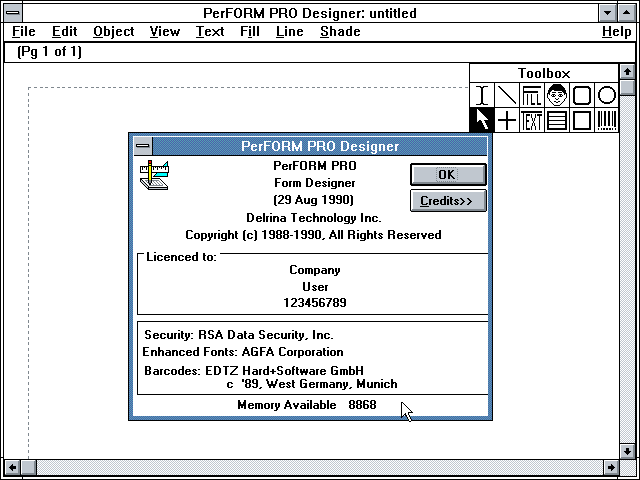Viewport: 640px width, 480px height.
Task: Select the rounded rectangle tool
Action: click(582, 95)
